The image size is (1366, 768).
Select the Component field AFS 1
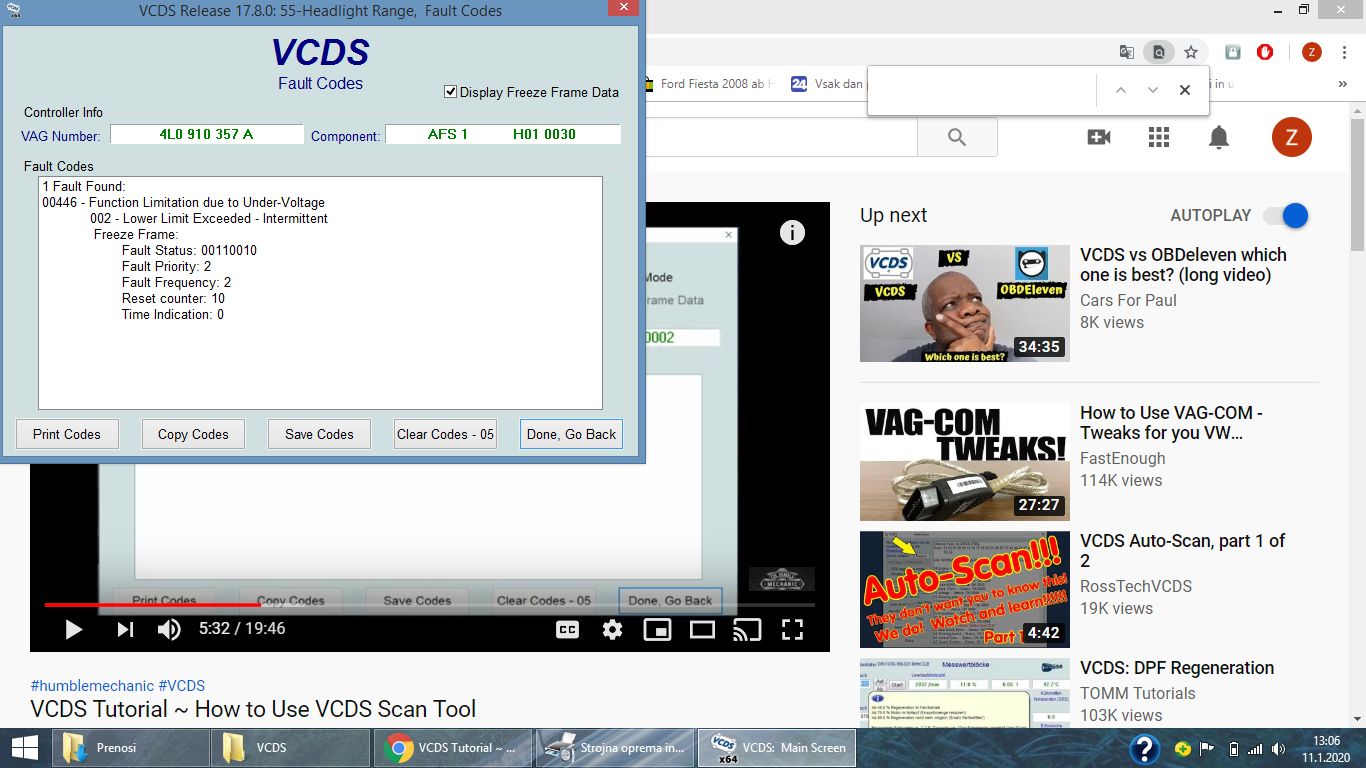(x=503, y=134)
